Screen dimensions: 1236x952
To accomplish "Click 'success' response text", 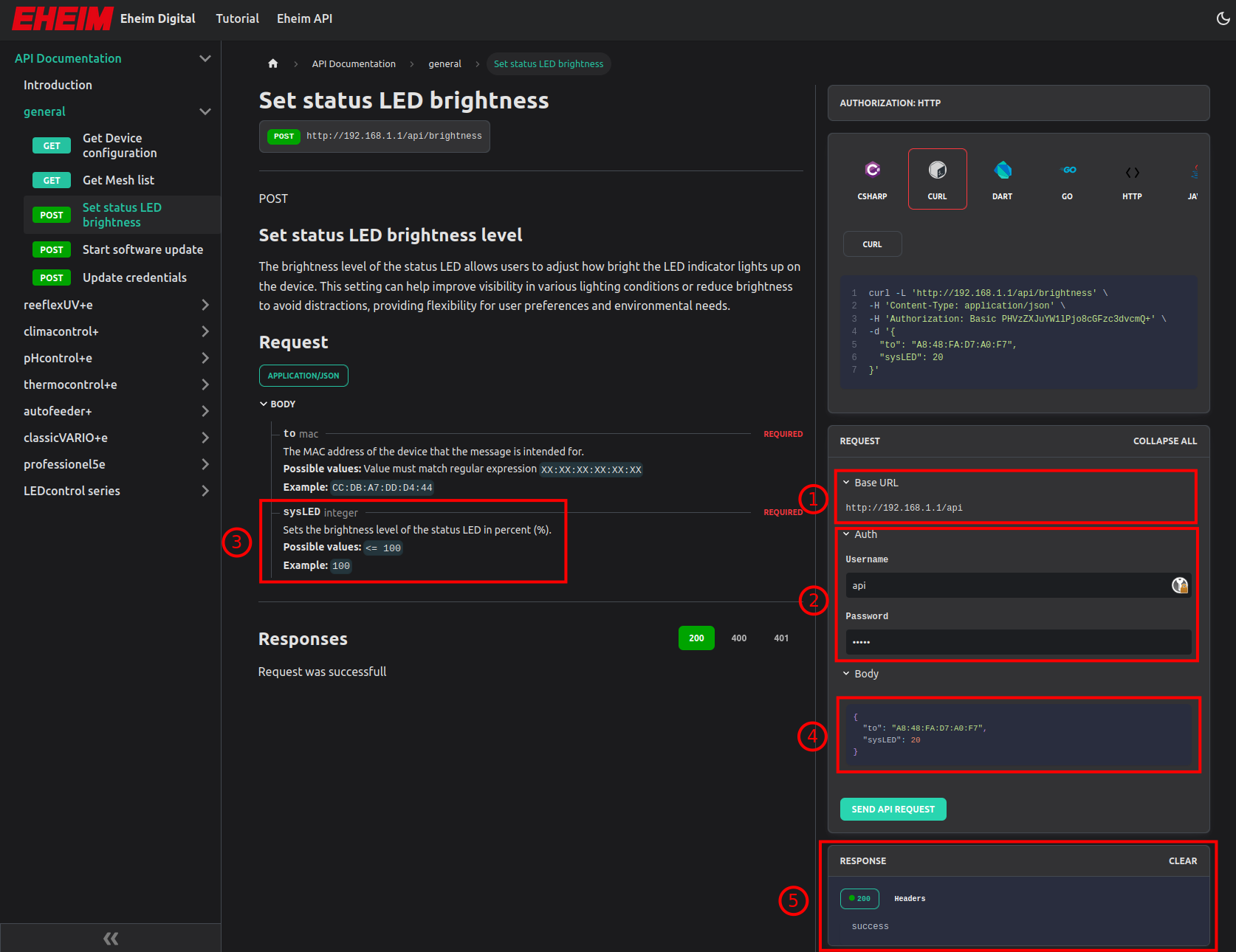I will 870,926.
